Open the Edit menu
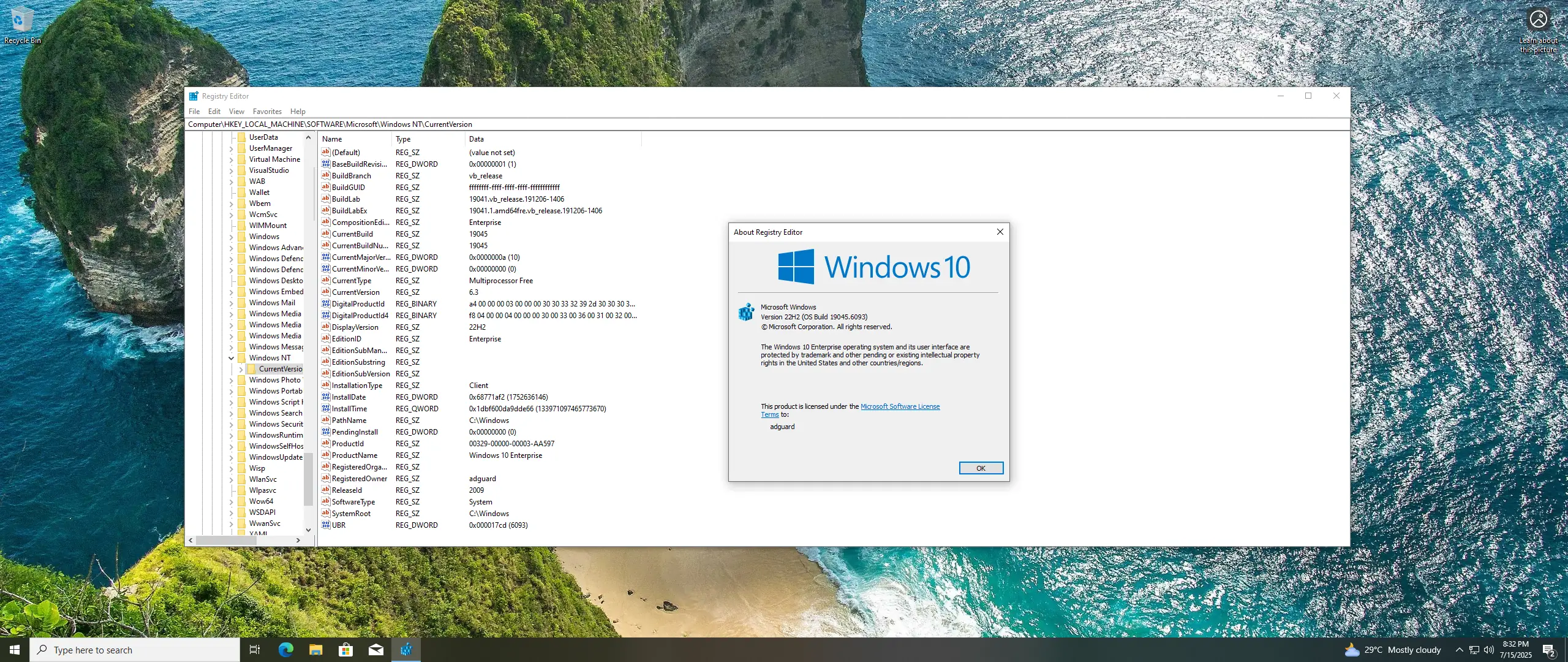The image size is (1568, 662). [214, 112]
